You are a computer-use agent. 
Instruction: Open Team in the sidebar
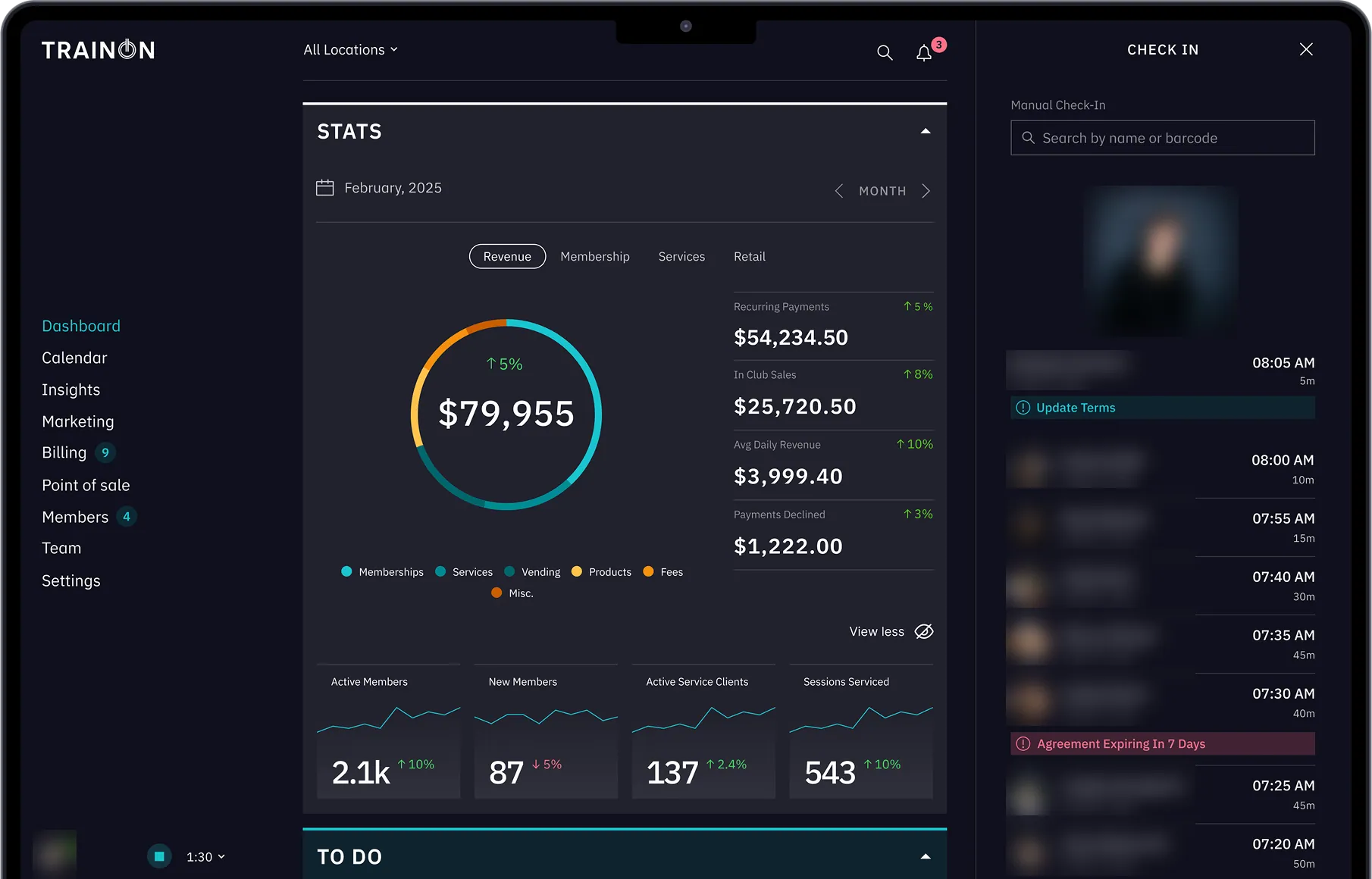pyautogui.click(x=61, y=548)
